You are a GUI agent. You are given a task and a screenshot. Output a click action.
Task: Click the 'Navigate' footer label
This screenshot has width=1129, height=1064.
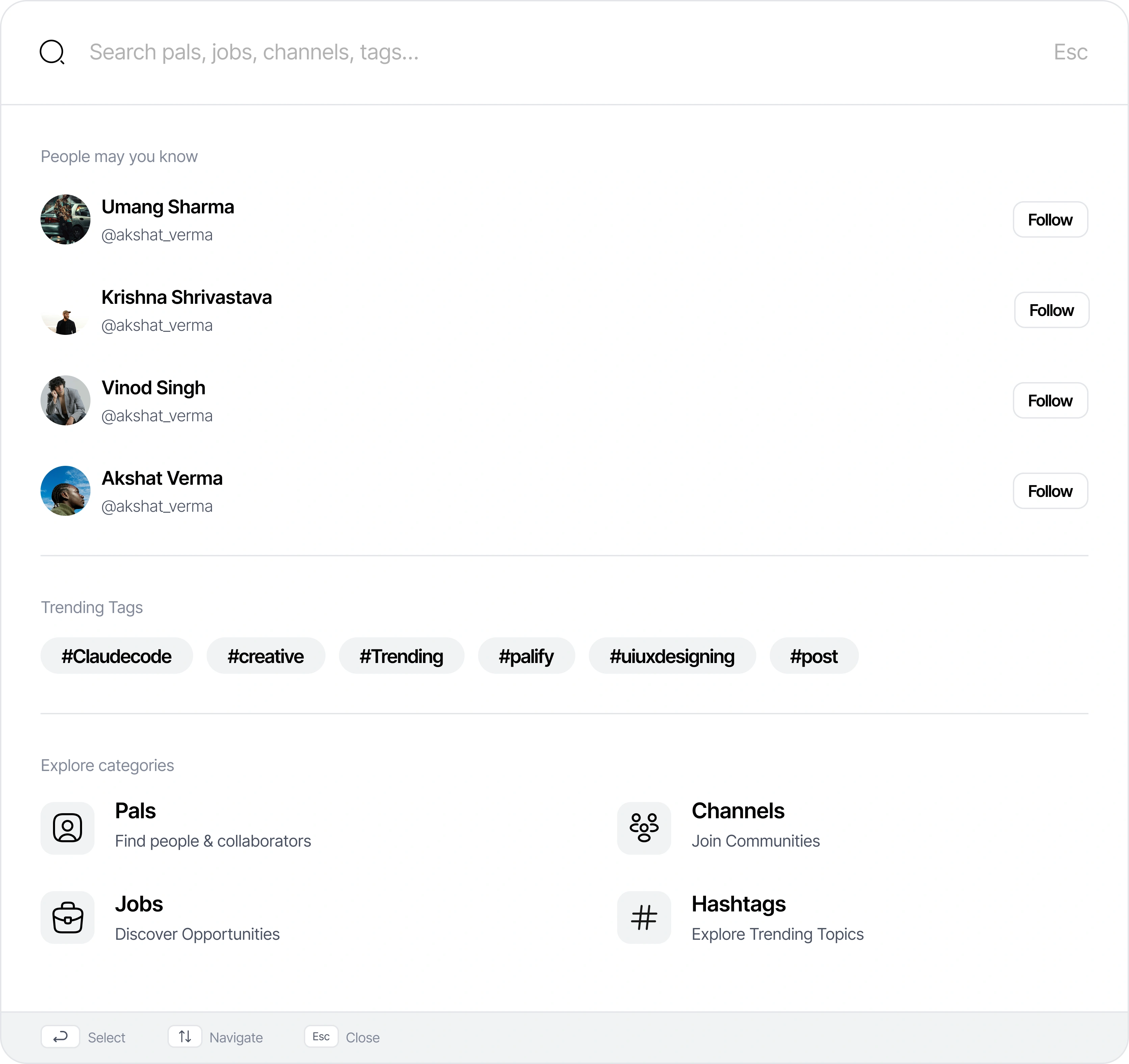point(236,1037)
